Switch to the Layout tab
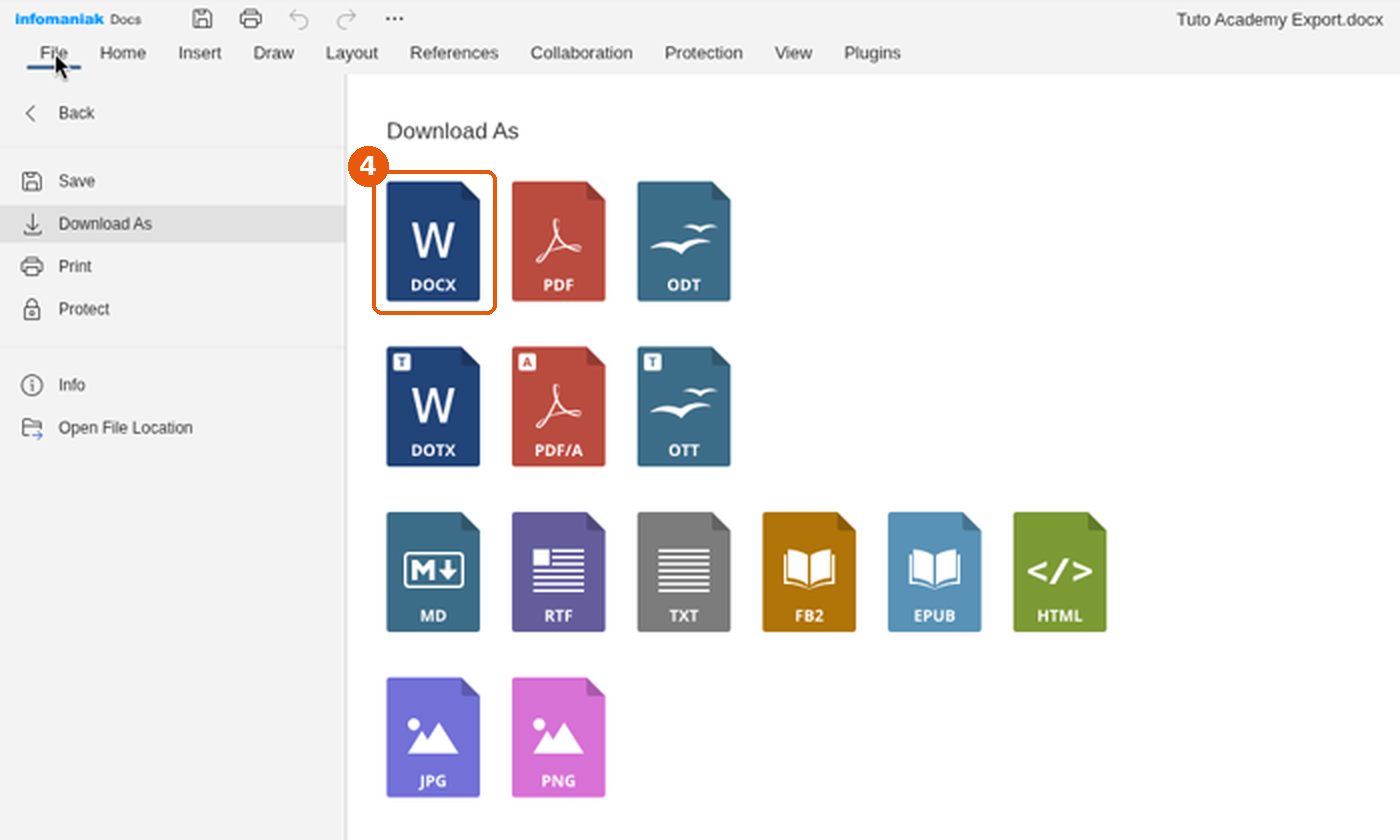 point(352,53)
